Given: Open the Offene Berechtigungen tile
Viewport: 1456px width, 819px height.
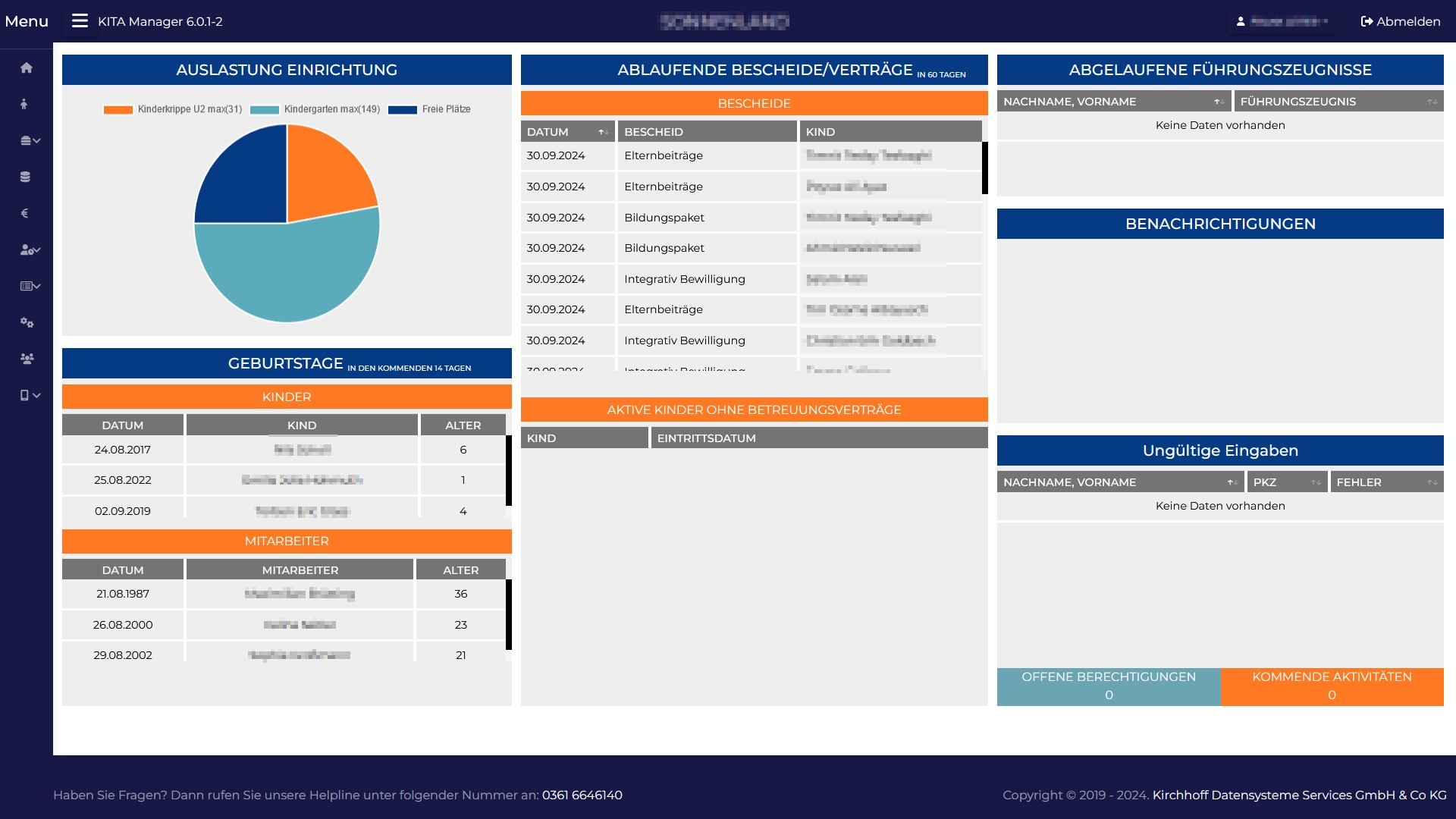Looking at the screenshot, I should coord(1108,686).
